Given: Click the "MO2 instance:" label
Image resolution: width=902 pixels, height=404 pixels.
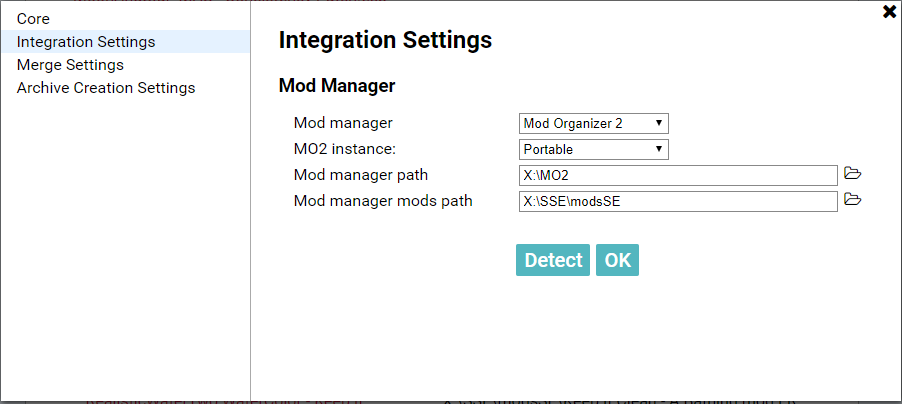Looking at the screenshot, I should click(345, 149).
